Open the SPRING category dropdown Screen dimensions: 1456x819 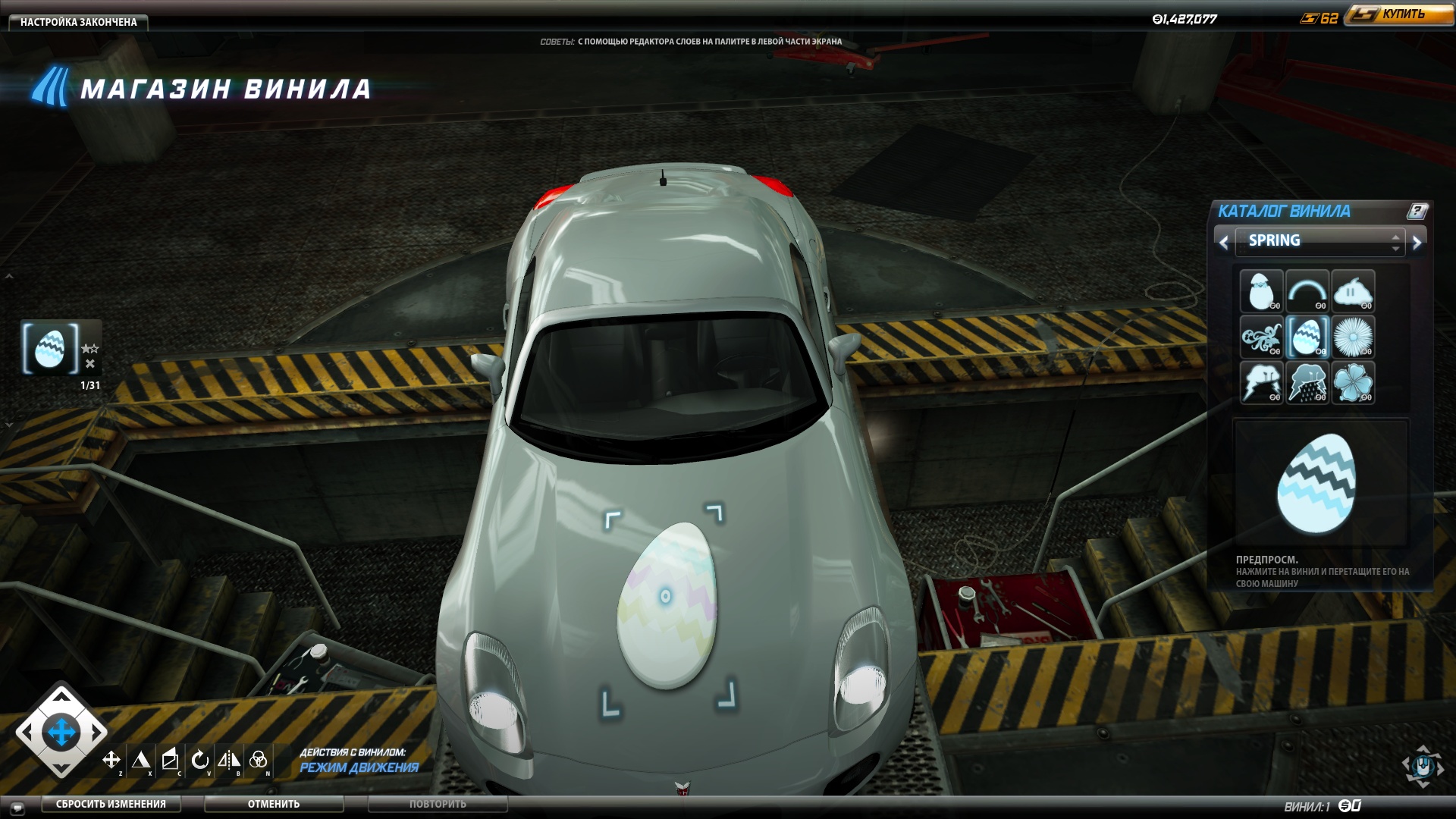pyautogui.click(x=1319, y=241)
